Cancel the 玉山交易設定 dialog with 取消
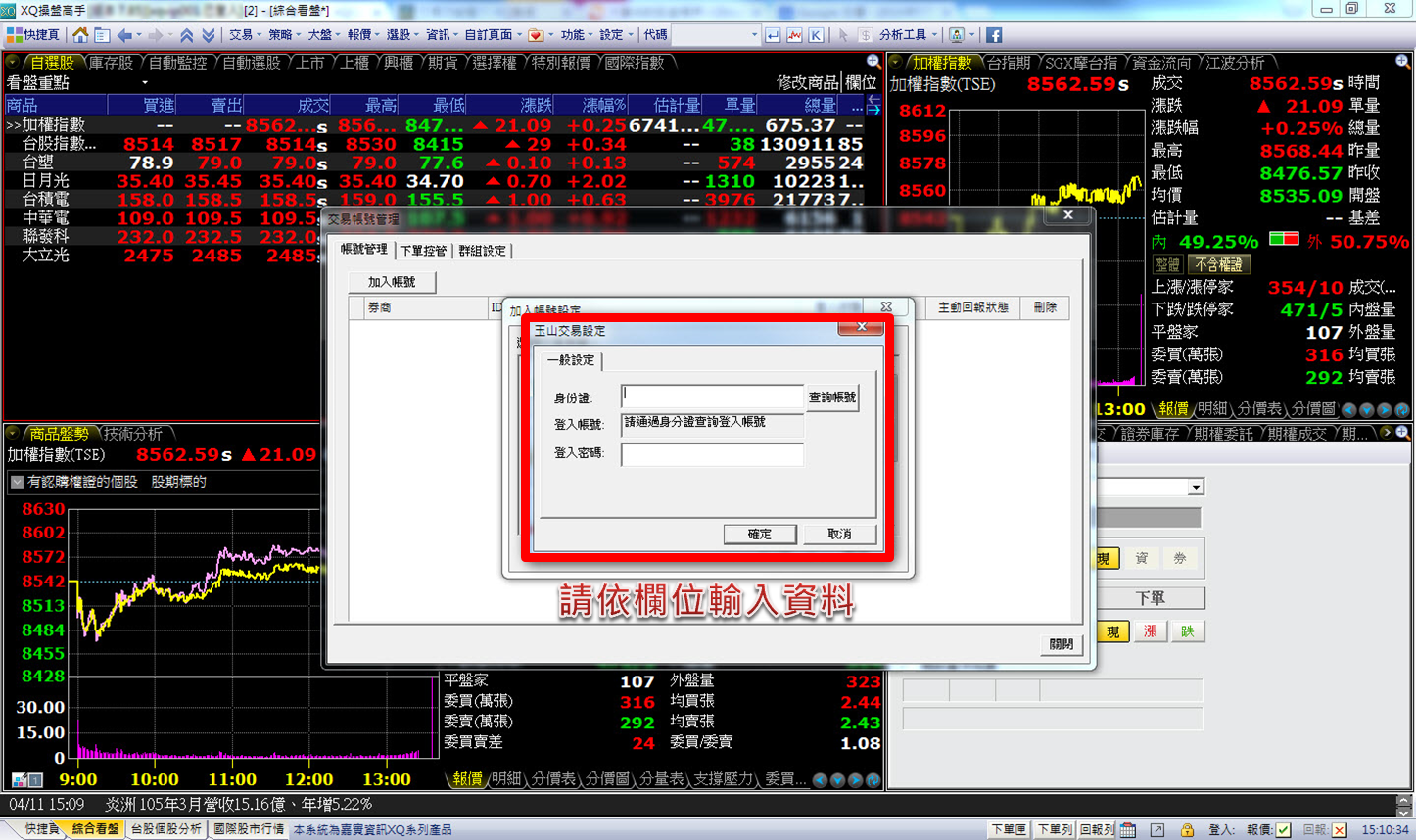1416x840 pixels. pyautogui.click(x=839, y=534)
